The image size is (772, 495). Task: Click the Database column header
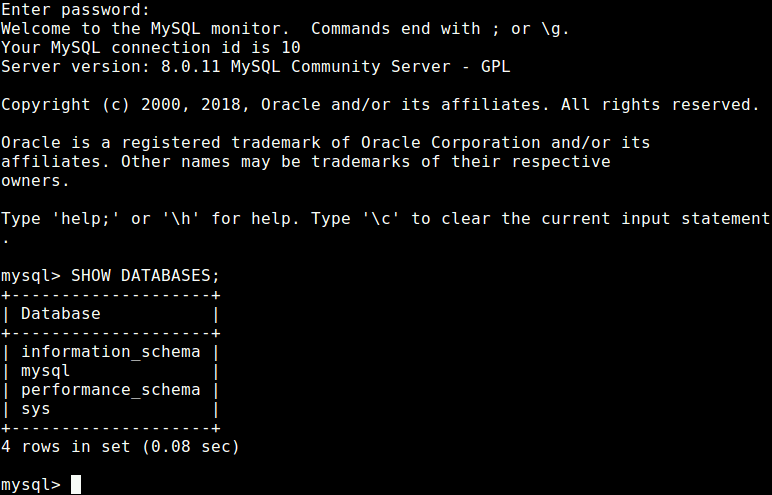[x=61, y=314]
